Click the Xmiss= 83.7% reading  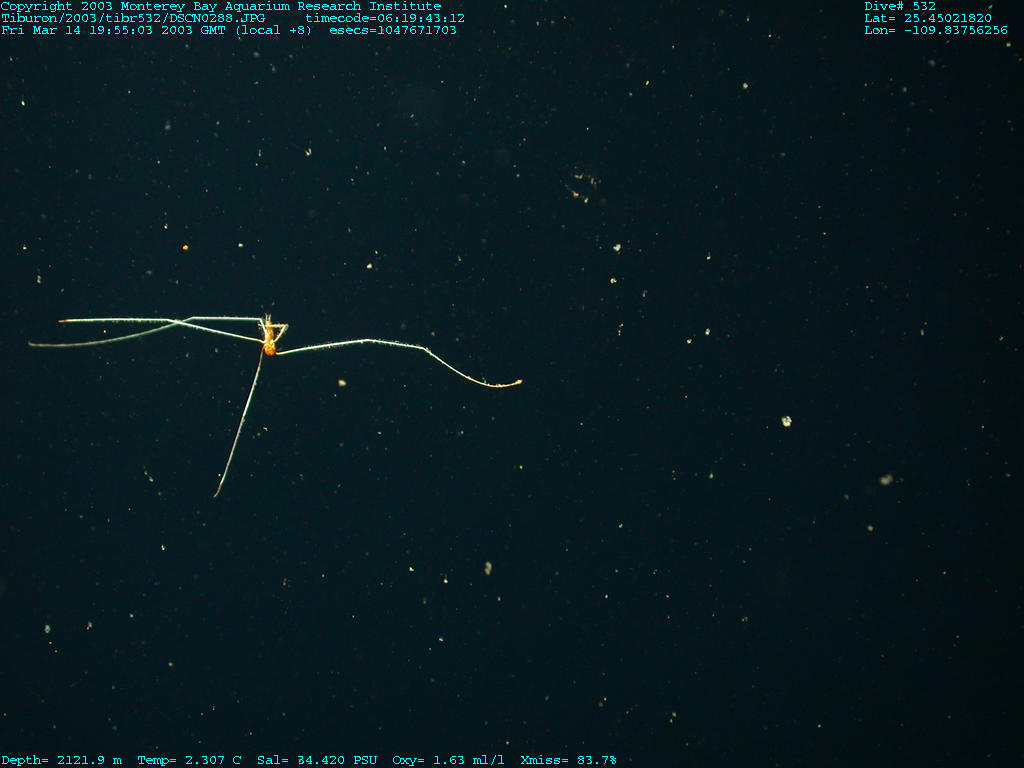[568, 760]
